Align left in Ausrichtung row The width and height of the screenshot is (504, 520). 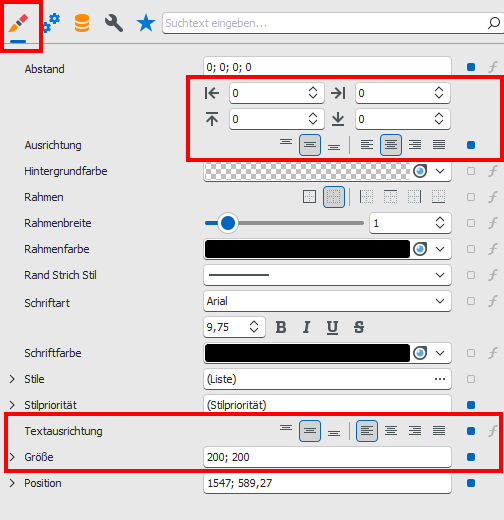click(367, 145)
